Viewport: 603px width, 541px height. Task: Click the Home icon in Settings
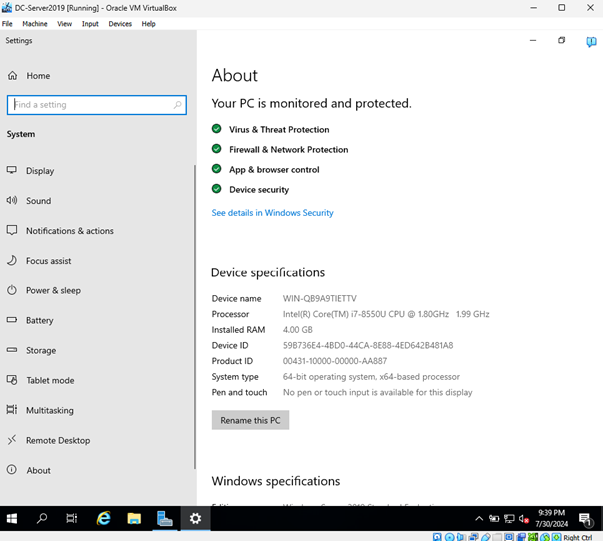point(13,76)
